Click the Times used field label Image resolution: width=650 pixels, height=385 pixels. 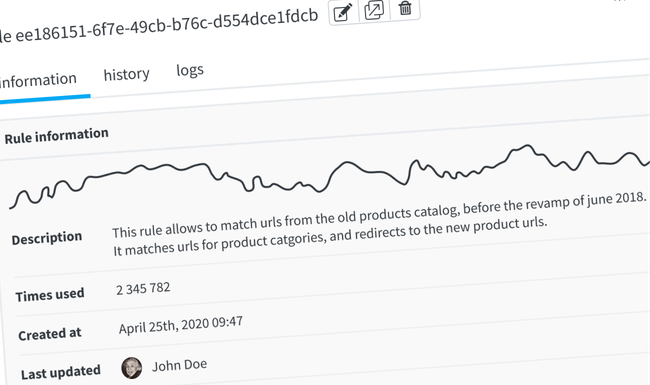pyautogui.click(x=50, y=295)
